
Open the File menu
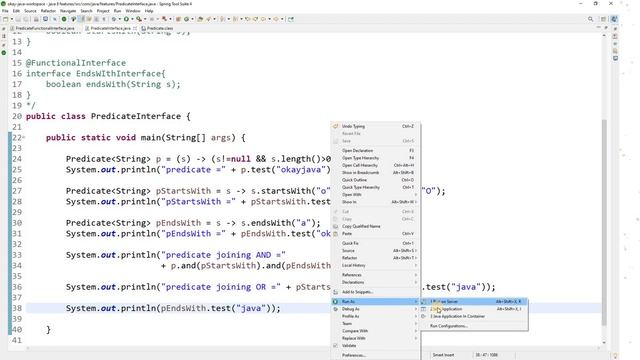tap(5, 11)
